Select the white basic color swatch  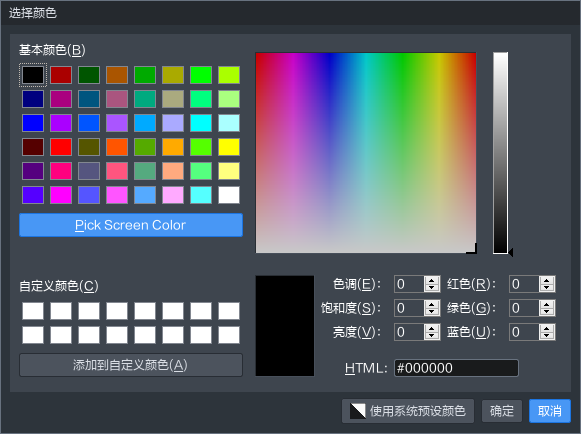tap(229, 195)
